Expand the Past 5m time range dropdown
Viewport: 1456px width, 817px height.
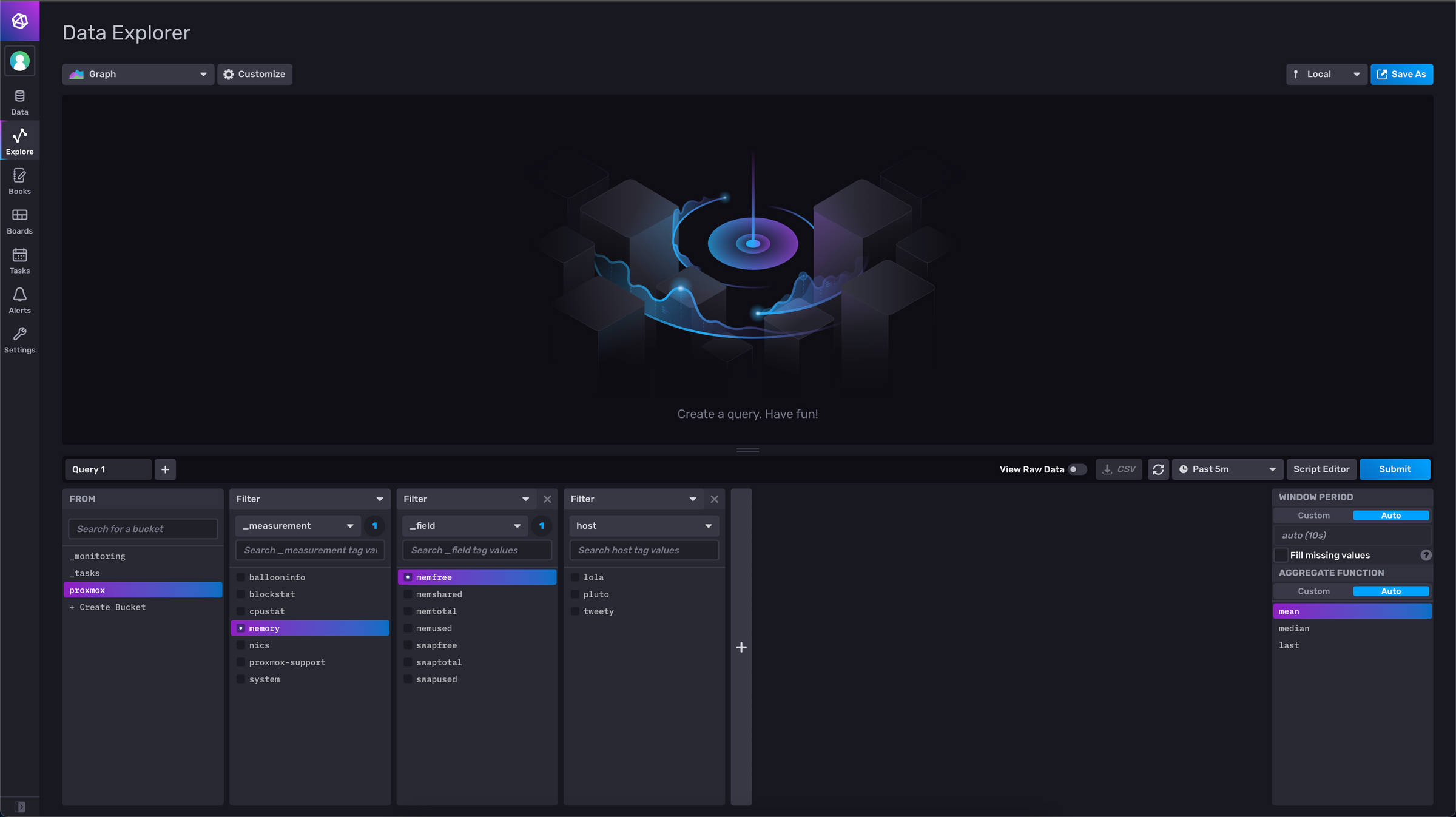[x=1227, y=469]
